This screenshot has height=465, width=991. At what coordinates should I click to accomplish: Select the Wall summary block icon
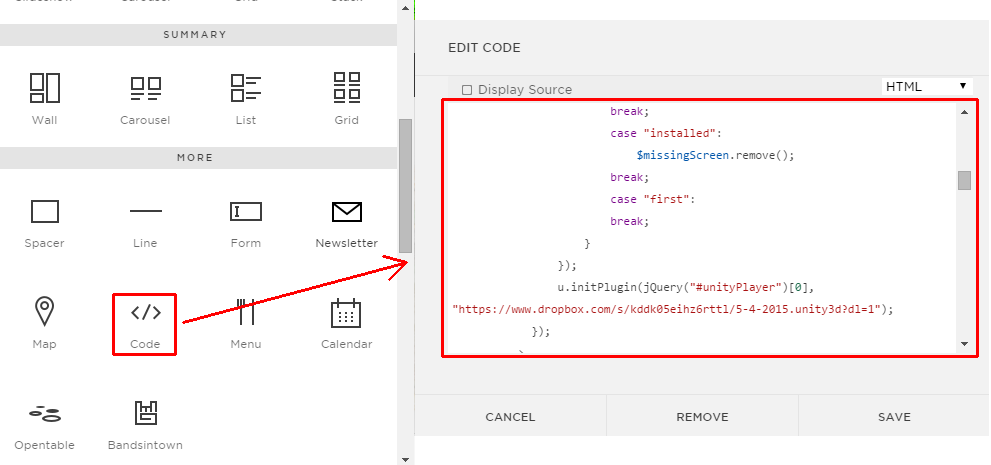click(44, 88)
